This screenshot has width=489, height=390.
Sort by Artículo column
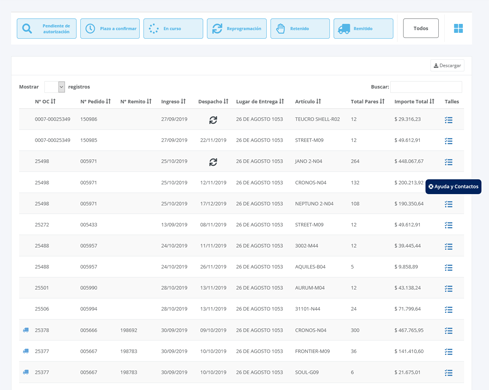pos(308,101)
